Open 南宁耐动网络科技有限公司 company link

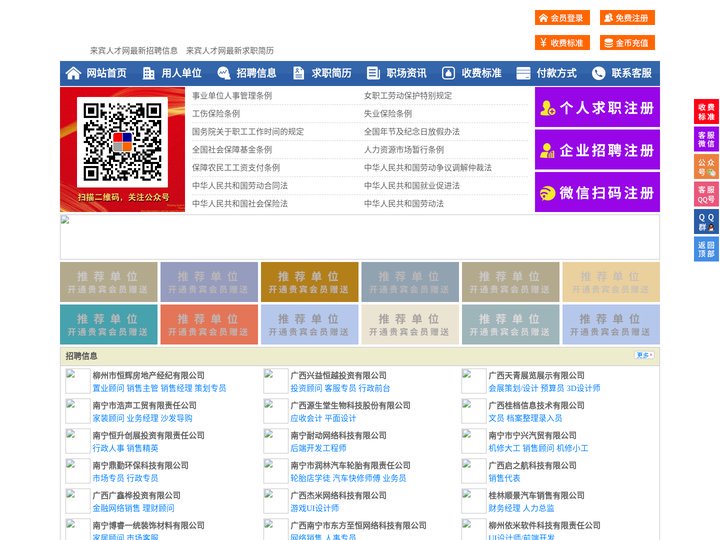(x=338, y=435)
